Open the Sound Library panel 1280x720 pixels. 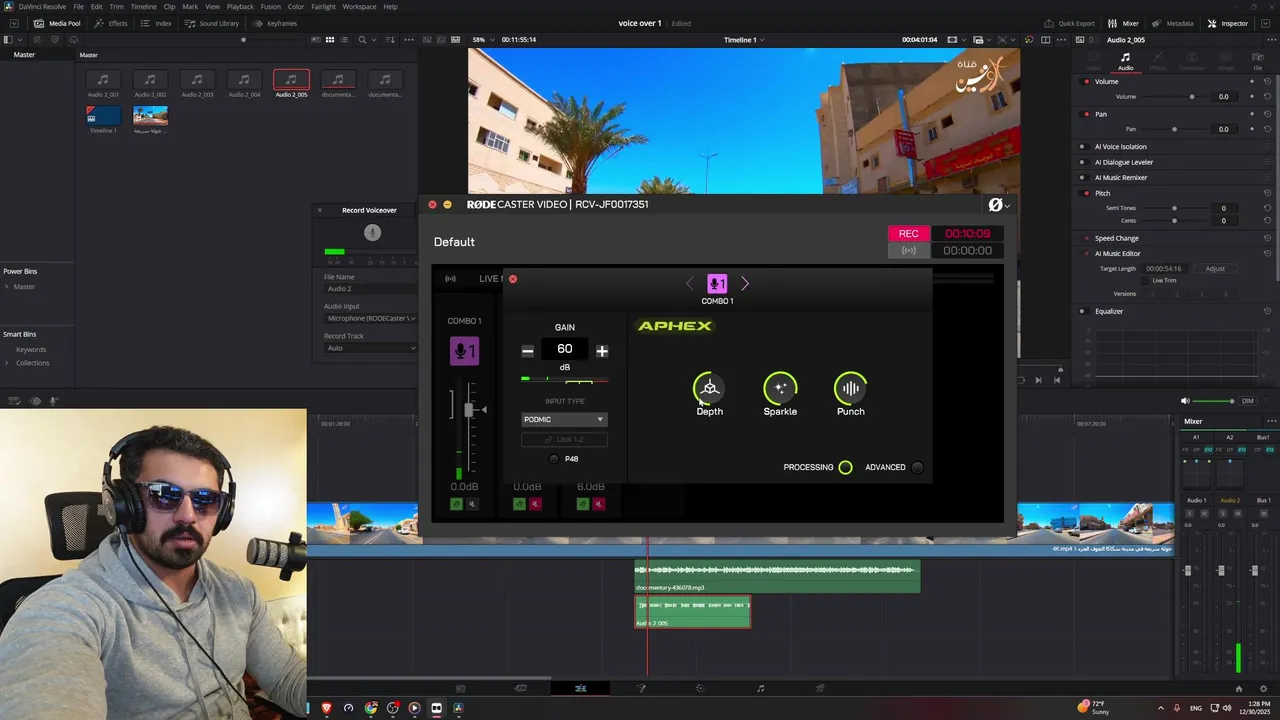(212, 23)
